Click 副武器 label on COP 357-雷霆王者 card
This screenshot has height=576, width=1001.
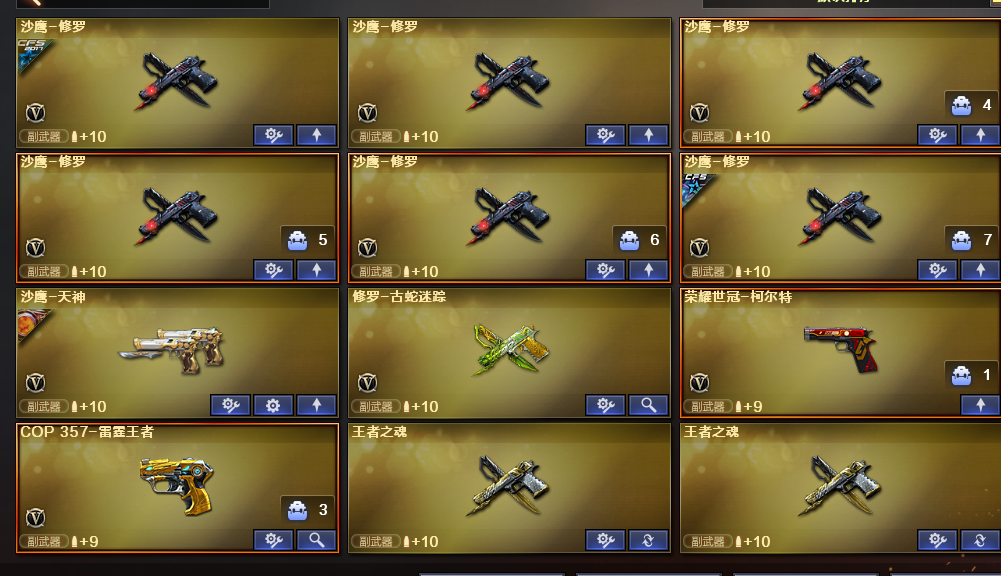point(43,542)
